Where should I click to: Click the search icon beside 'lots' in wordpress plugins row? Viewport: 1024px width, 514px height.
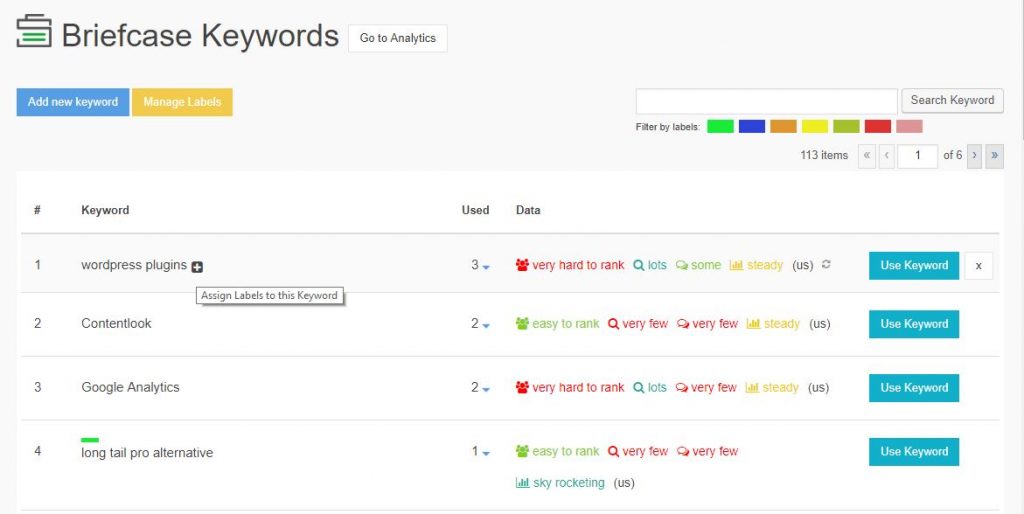pos(639,265)
